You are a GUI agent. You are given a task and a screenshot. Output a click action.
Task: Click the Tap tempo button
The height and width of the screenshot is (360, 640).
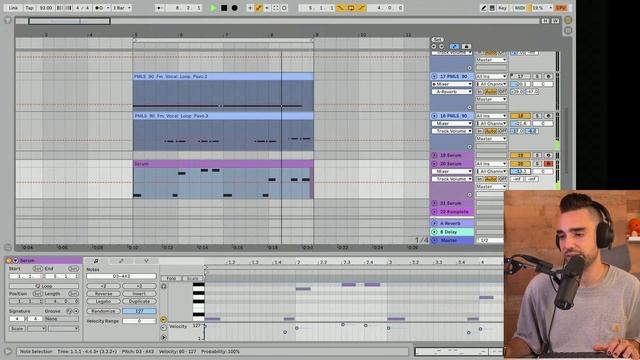click(x=29, y=8)
